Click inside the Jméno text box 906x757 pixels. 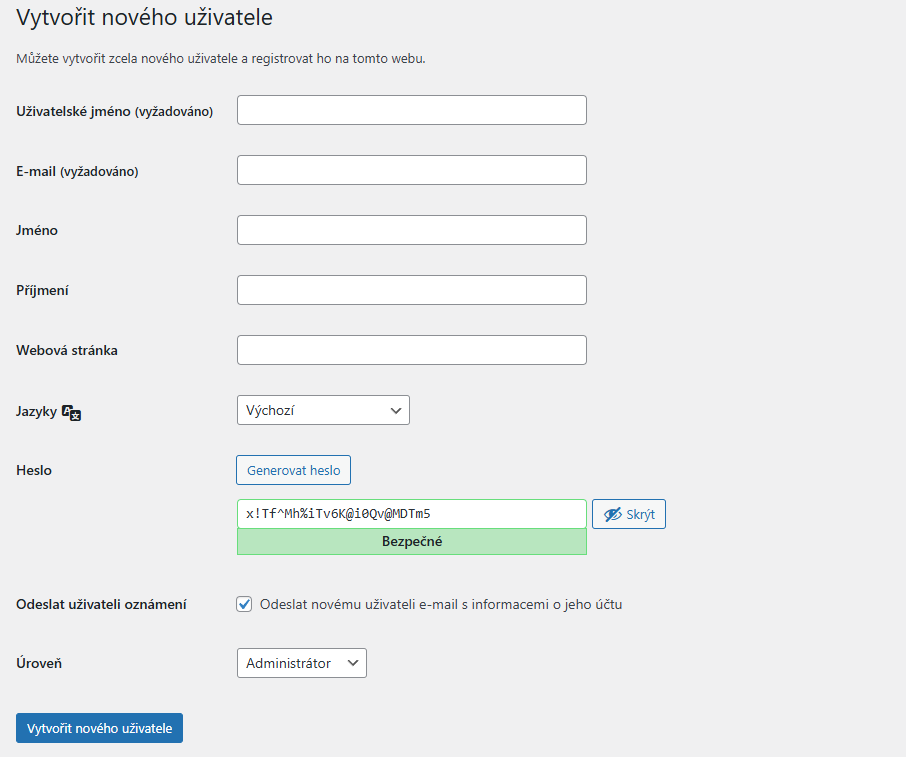coord(411,229)
